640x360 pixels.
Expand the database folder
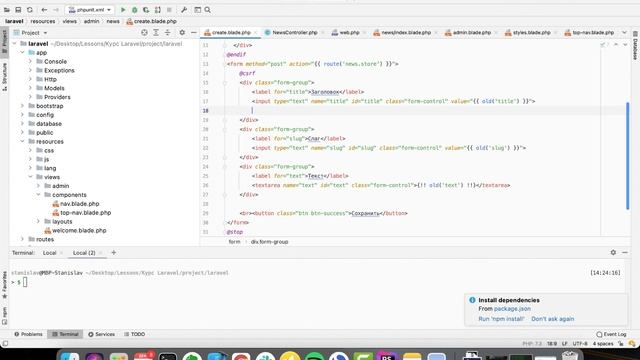(x=23, y=124)
